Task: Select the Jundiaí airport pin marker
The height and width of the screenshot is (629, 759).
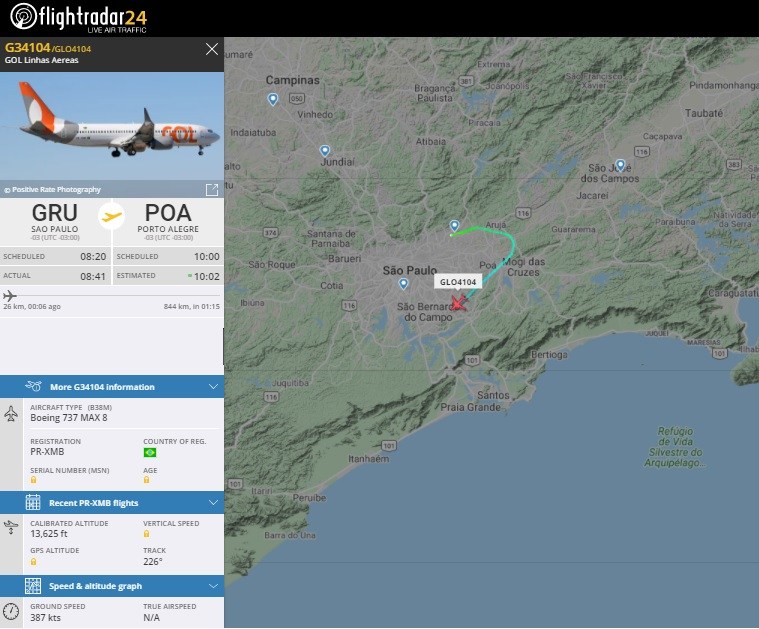Action: click(x=325, y=151)
